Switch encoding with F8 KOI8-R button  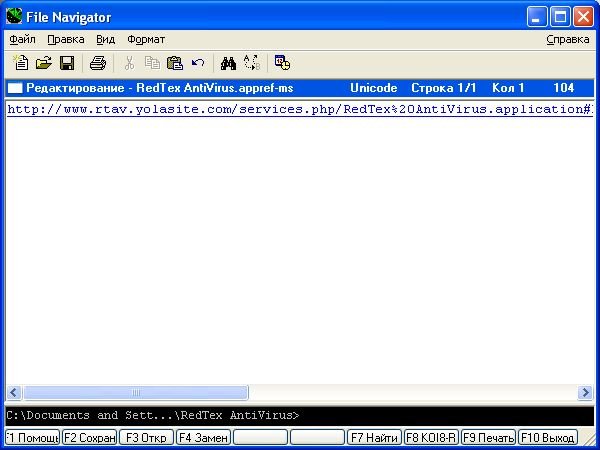coord(431,437)
